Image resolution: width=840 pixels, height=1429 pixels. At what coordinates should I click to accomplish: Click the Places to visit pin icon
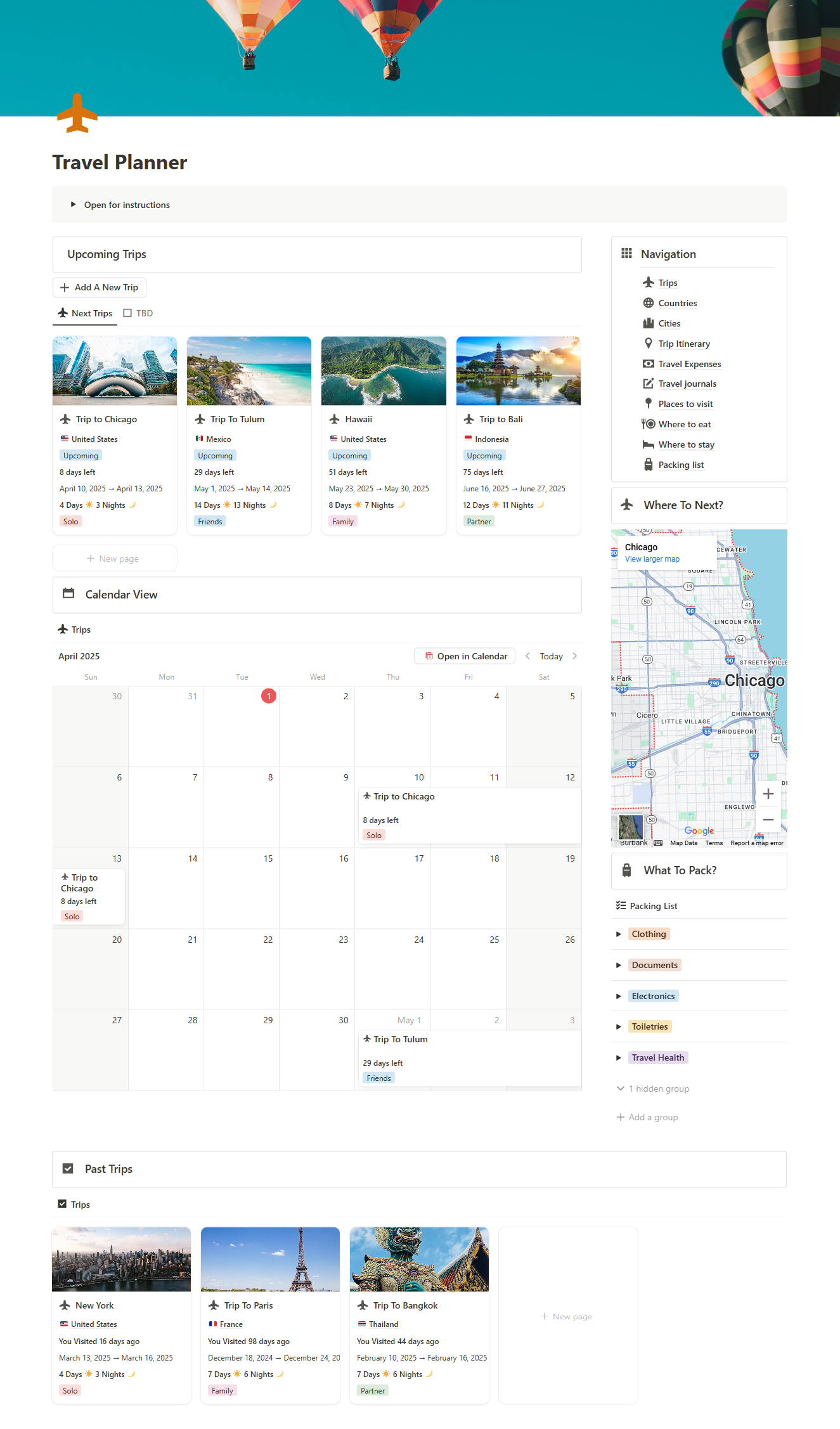[x=649, y=404]
